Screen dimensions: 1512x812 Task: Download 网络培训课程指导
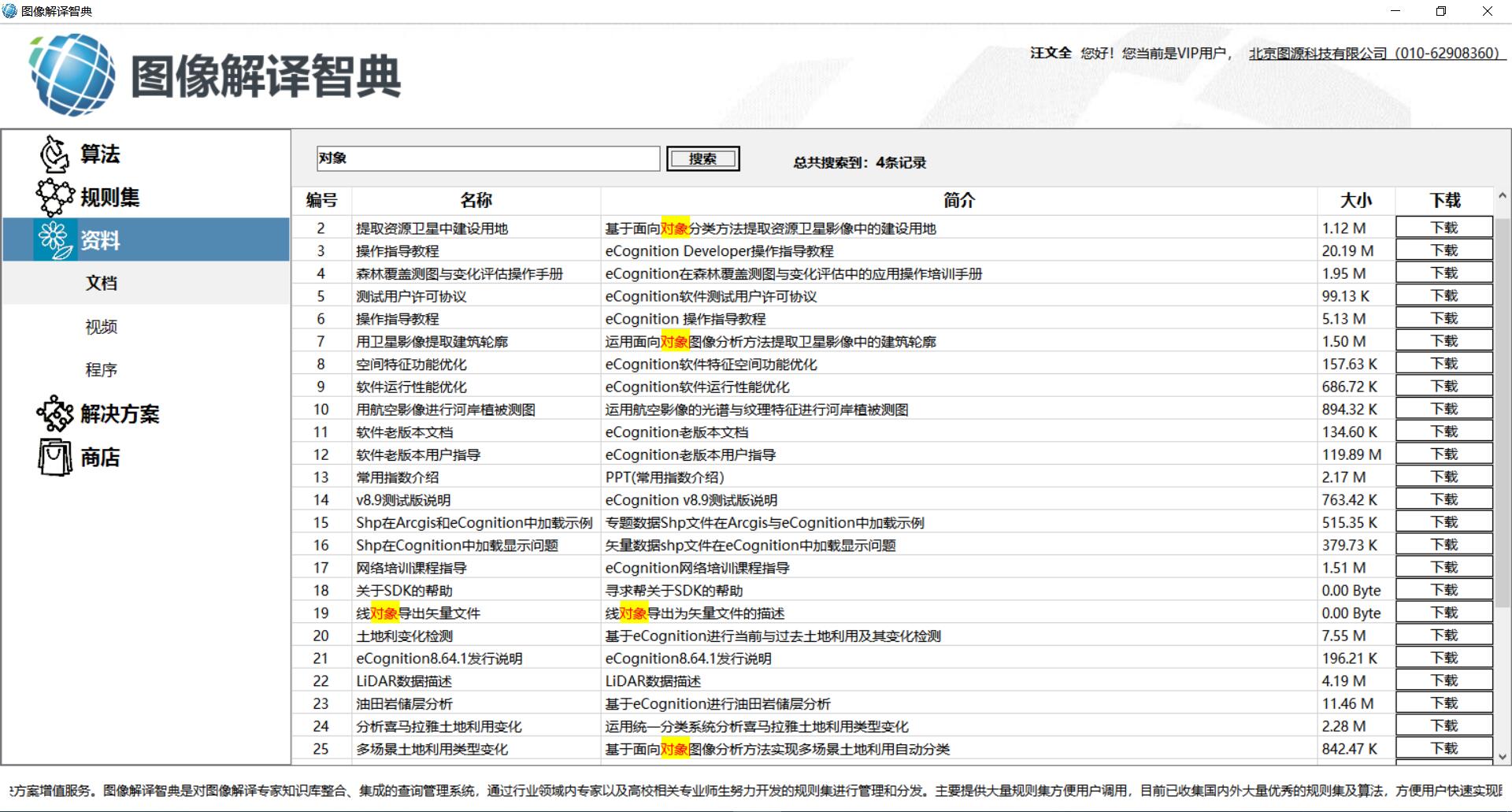coord(1444,567)
